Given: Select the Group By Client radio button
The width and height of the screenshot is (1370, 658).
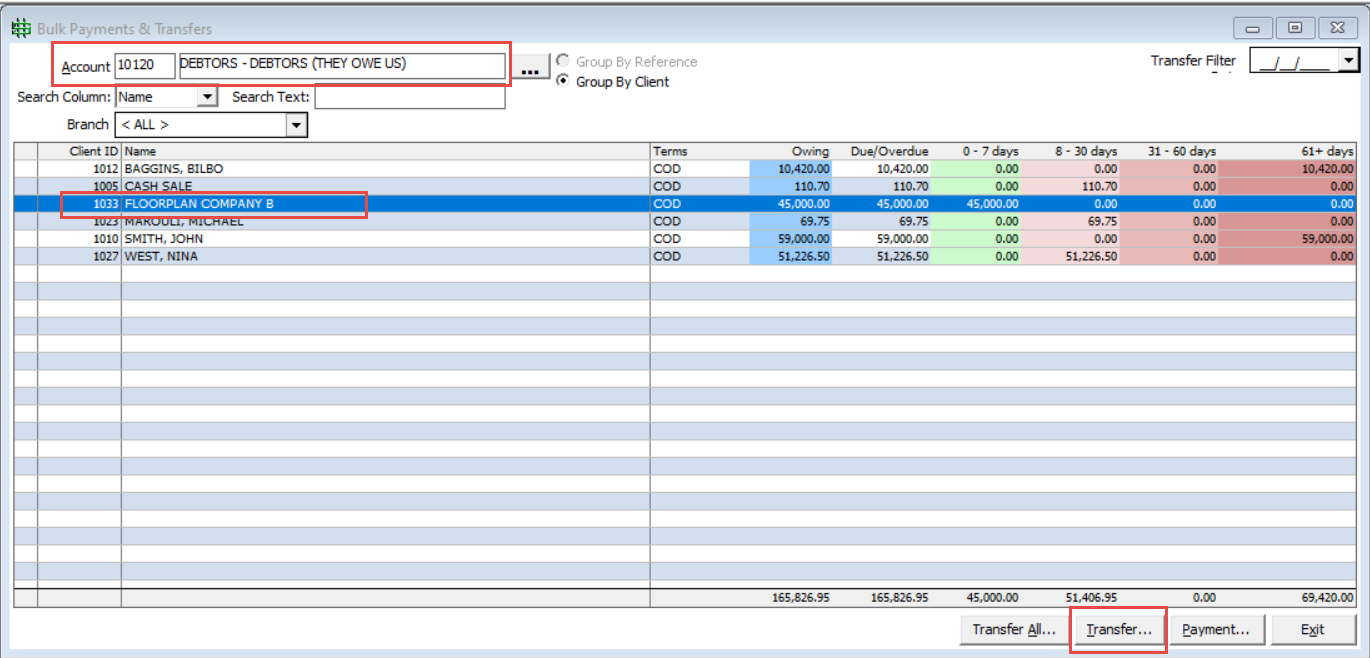Looking at the screenshot, I should point(563,81).
